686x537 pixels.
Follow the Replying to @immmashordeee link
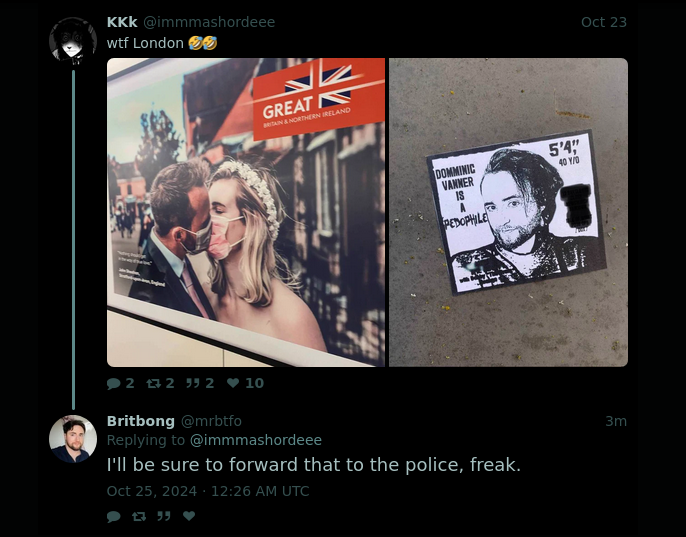coord(256,440)
